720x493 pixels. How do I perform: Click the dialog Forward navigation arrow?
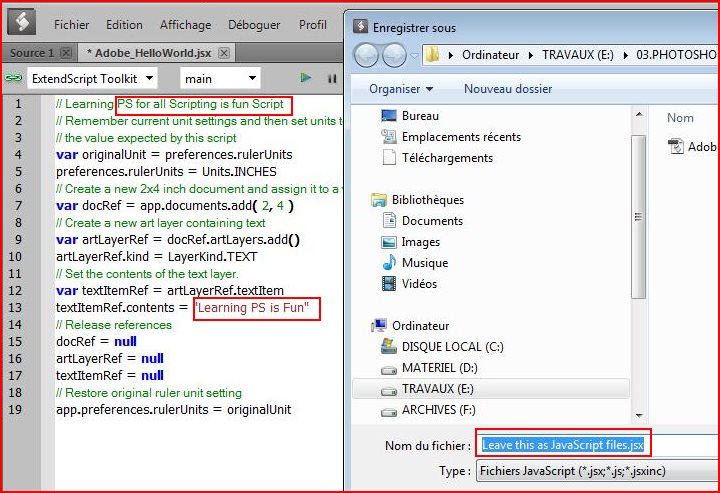[x=394, y=54]
